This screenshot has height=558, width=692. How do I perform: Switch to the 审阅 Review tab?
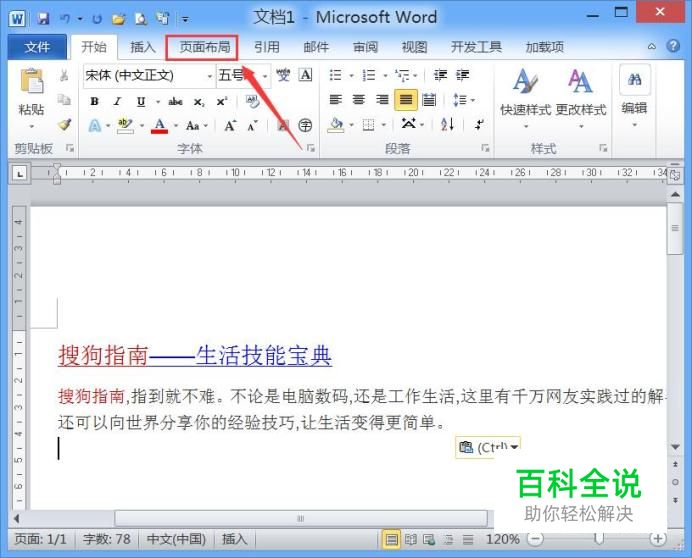coord(365,47)
